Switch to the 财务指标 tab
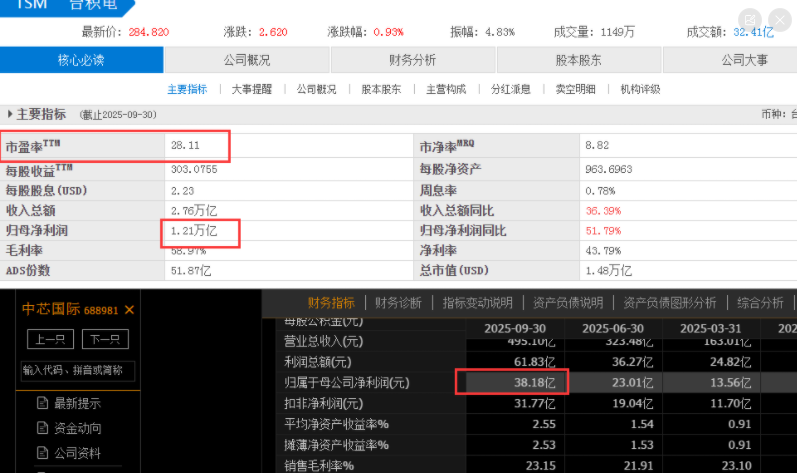 tap(331, 303)
